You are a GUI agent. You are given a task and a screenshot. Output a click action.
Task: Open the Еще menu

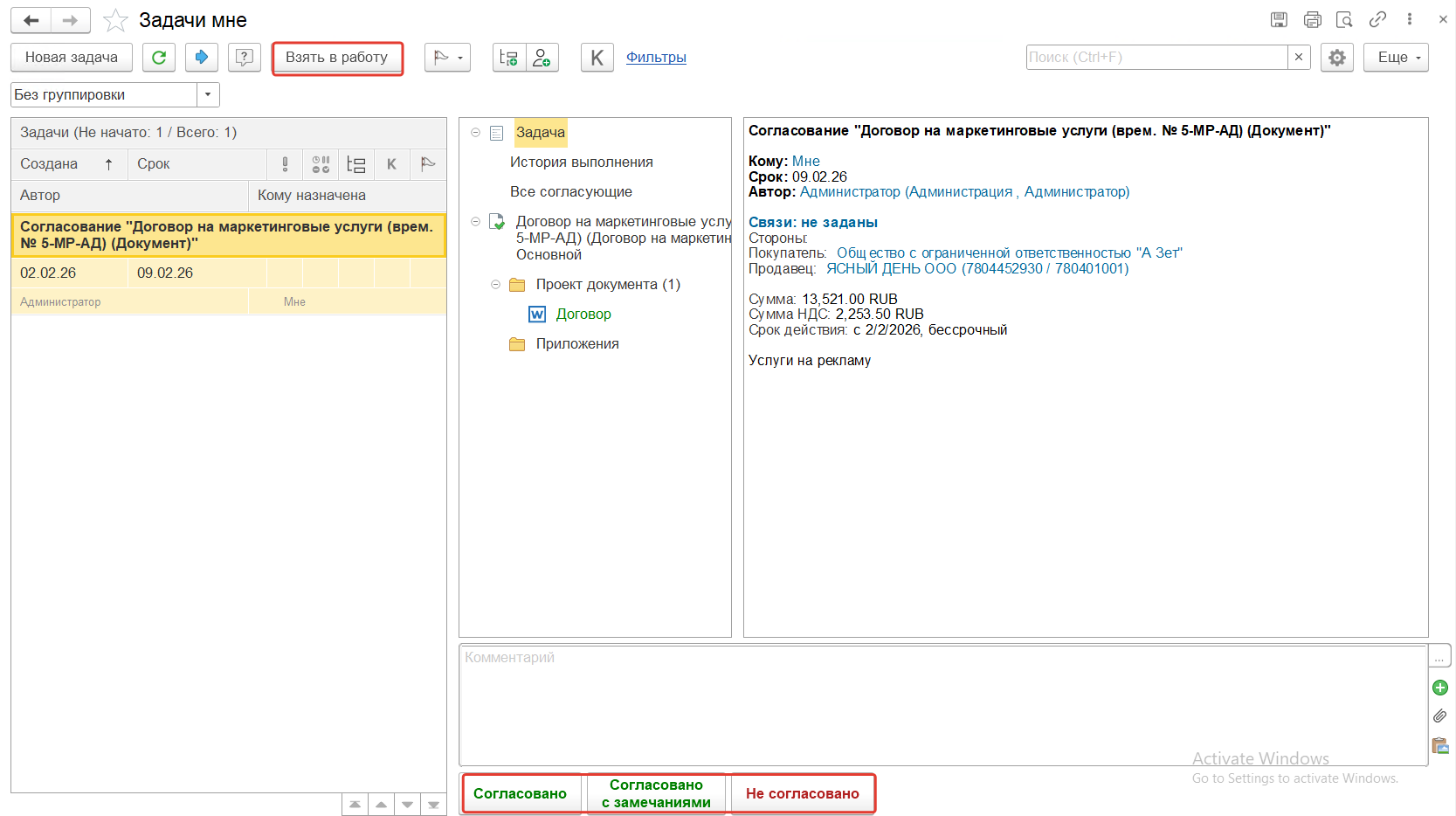click(x=1396, y=58)
